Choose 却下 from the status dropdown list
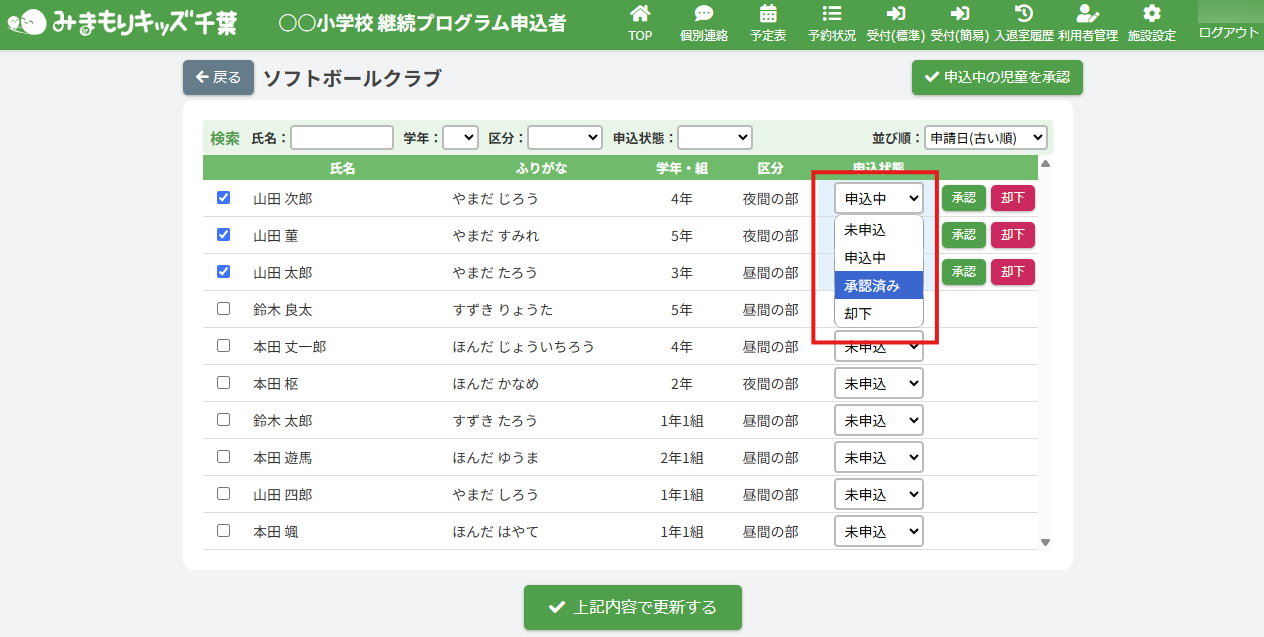Image resolution: width=1264 pixels, height=637 pixels. (x=878, y=314)
